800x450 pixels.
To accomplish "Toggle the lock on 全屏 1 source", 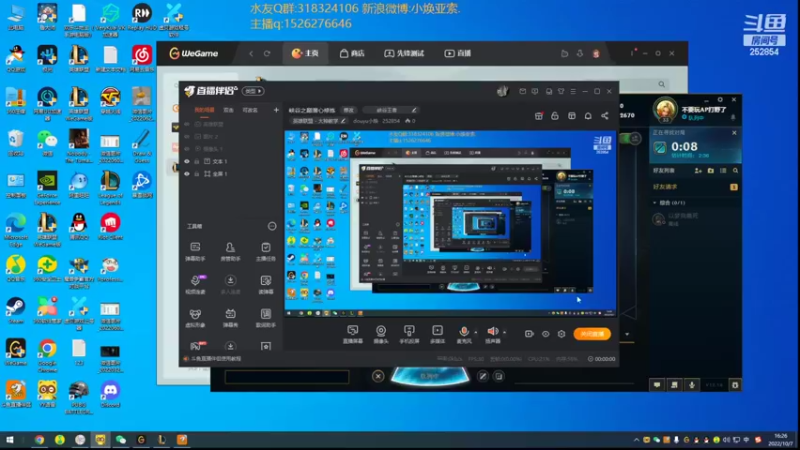I will (197, 173).
